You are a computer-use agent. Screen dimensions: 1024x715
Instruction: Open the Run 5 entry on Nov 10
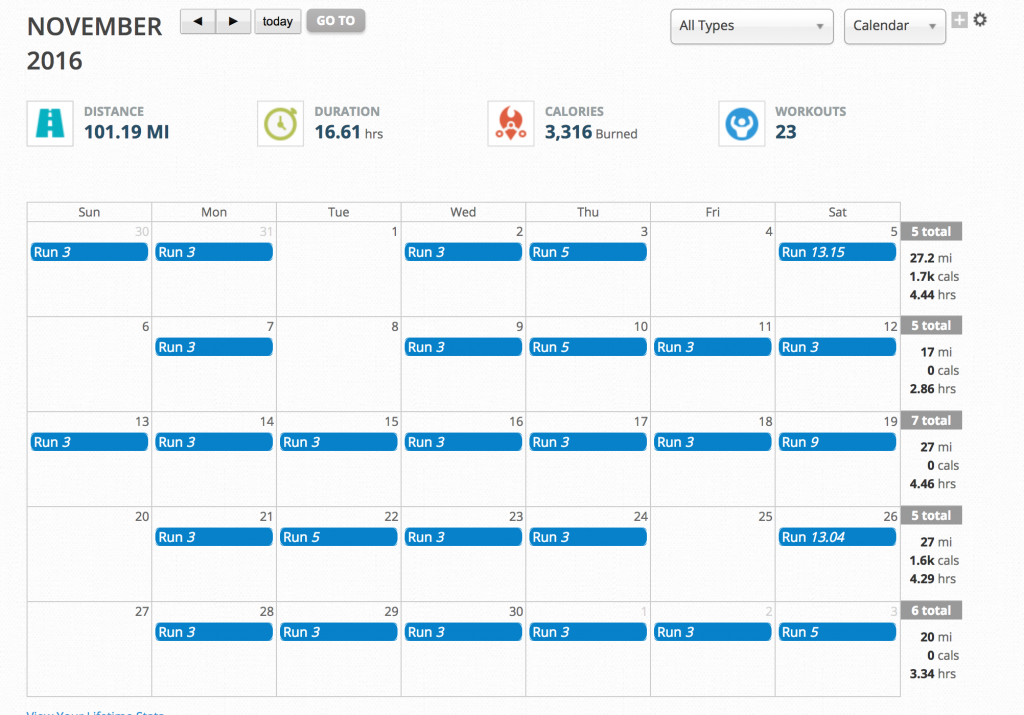[588, 347]
